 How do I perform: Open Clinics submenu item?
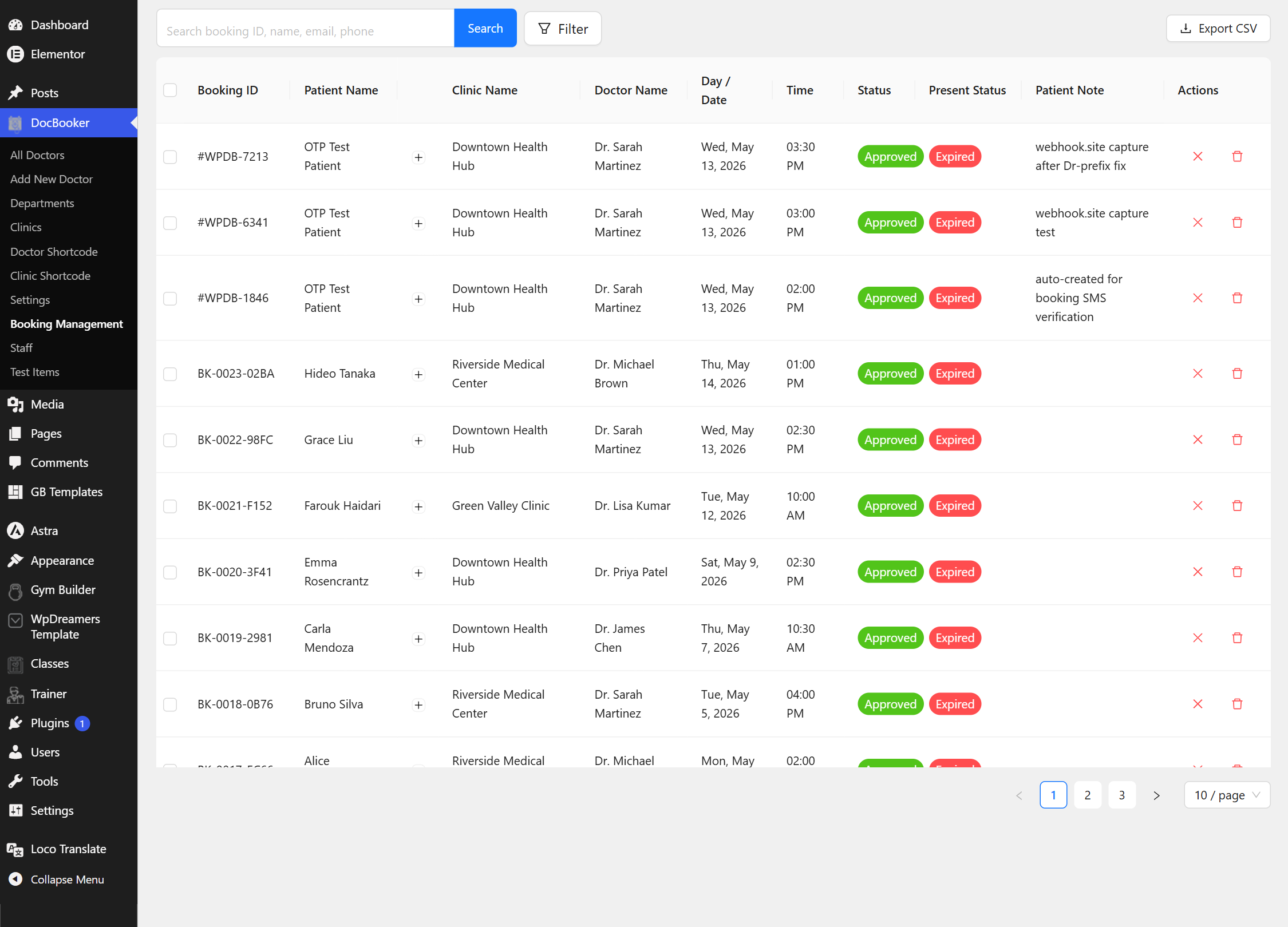26,227
